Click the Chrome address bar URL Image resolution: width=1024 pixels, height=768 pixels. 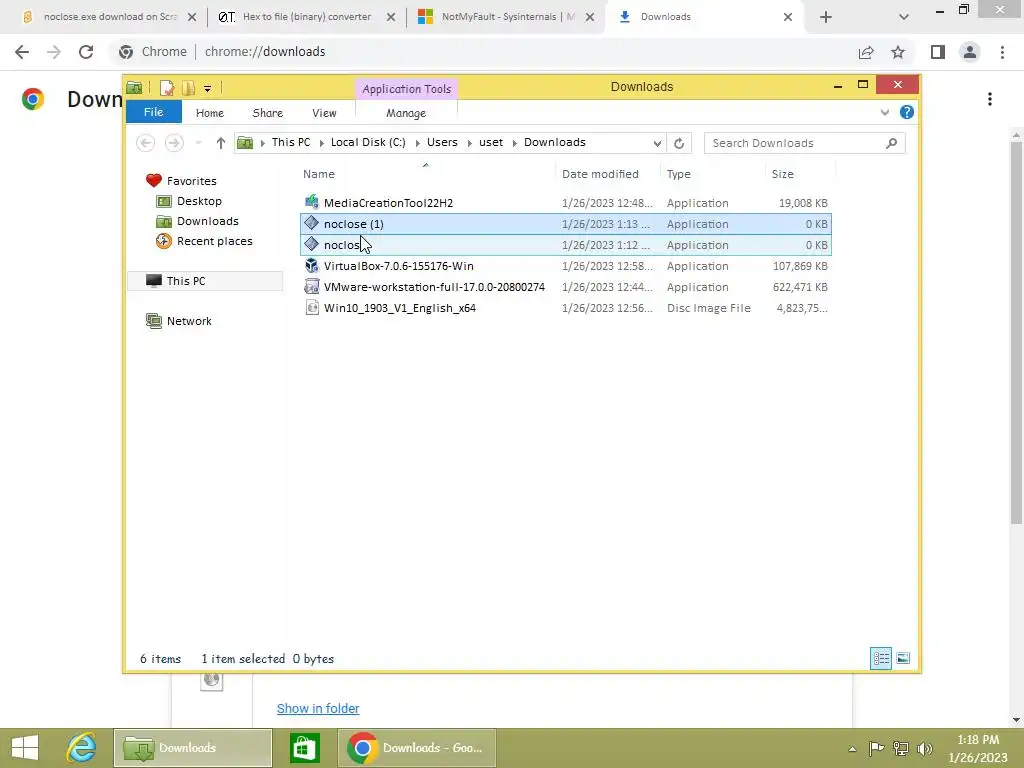[264, 52]
